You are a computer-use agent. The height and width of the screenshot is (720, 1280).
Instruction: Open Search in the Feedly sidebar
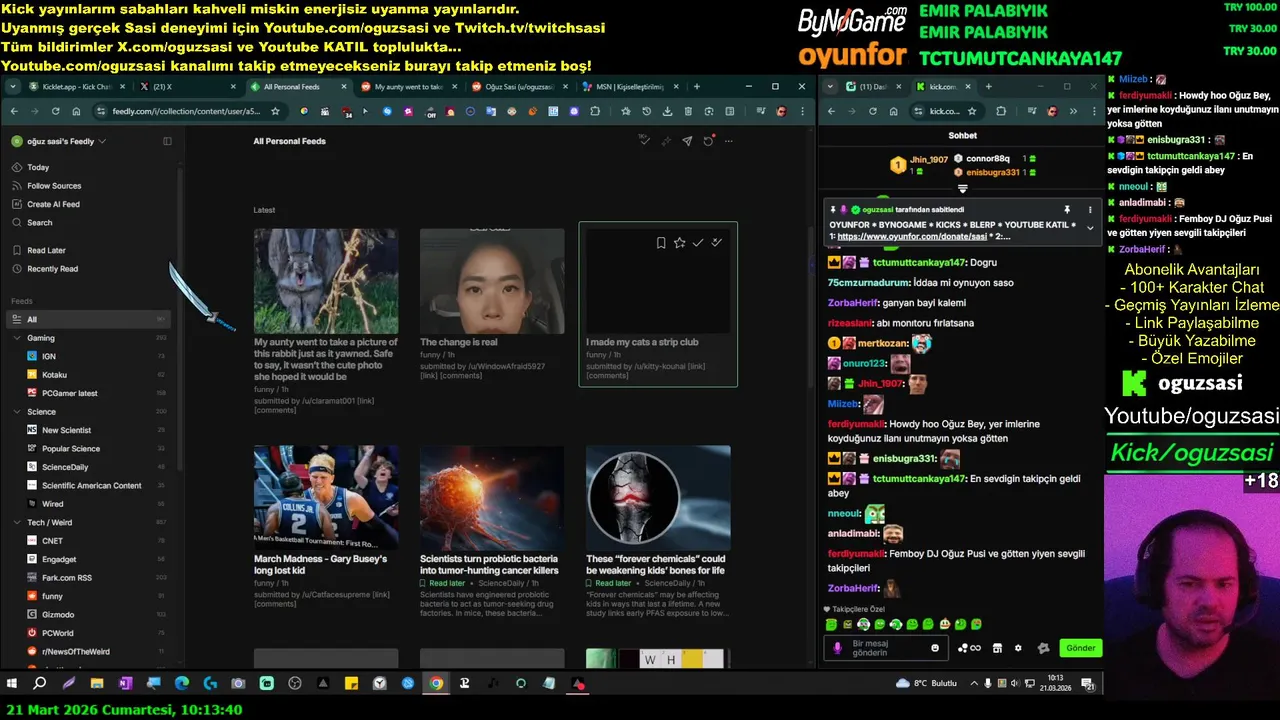(40, 223)
